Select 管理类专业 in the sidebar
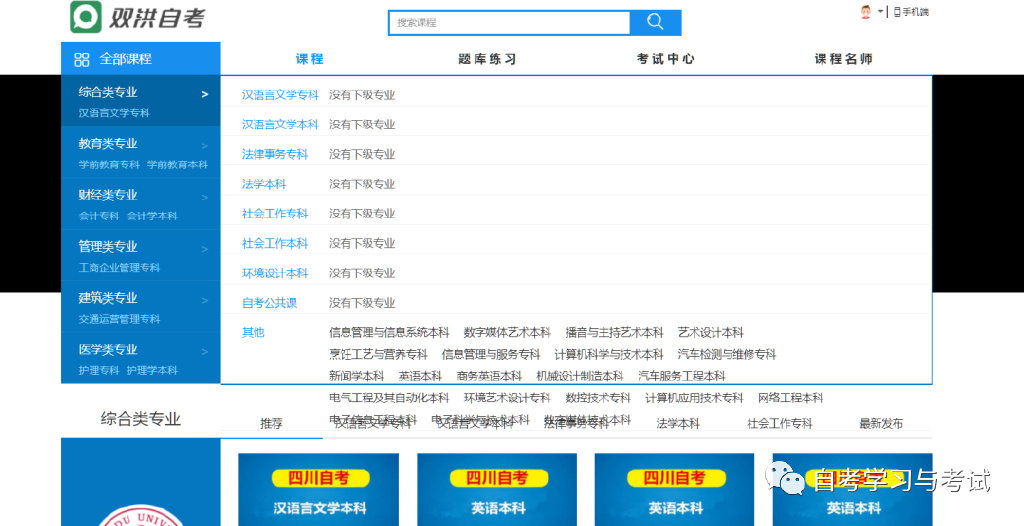 pos(108,246)
